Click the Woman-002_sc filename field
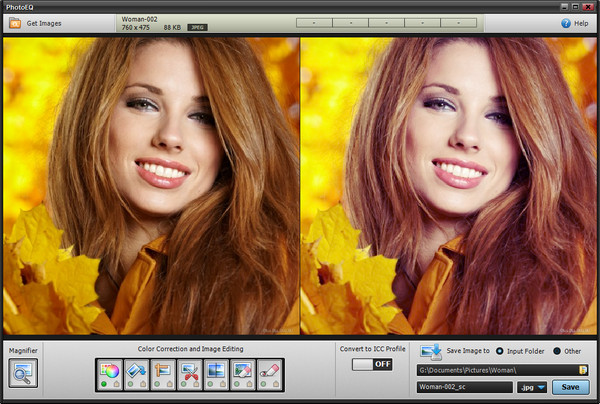The image size is (600, 404). pos(464,387)
